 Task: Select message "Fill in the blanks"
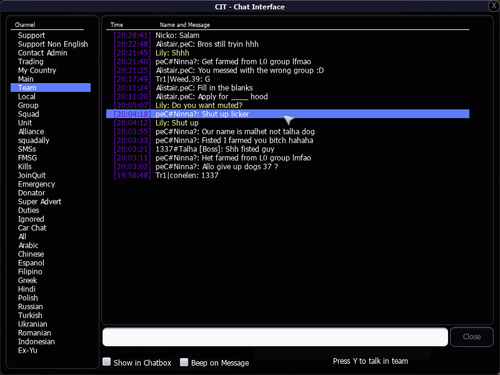tap(288, 88)
